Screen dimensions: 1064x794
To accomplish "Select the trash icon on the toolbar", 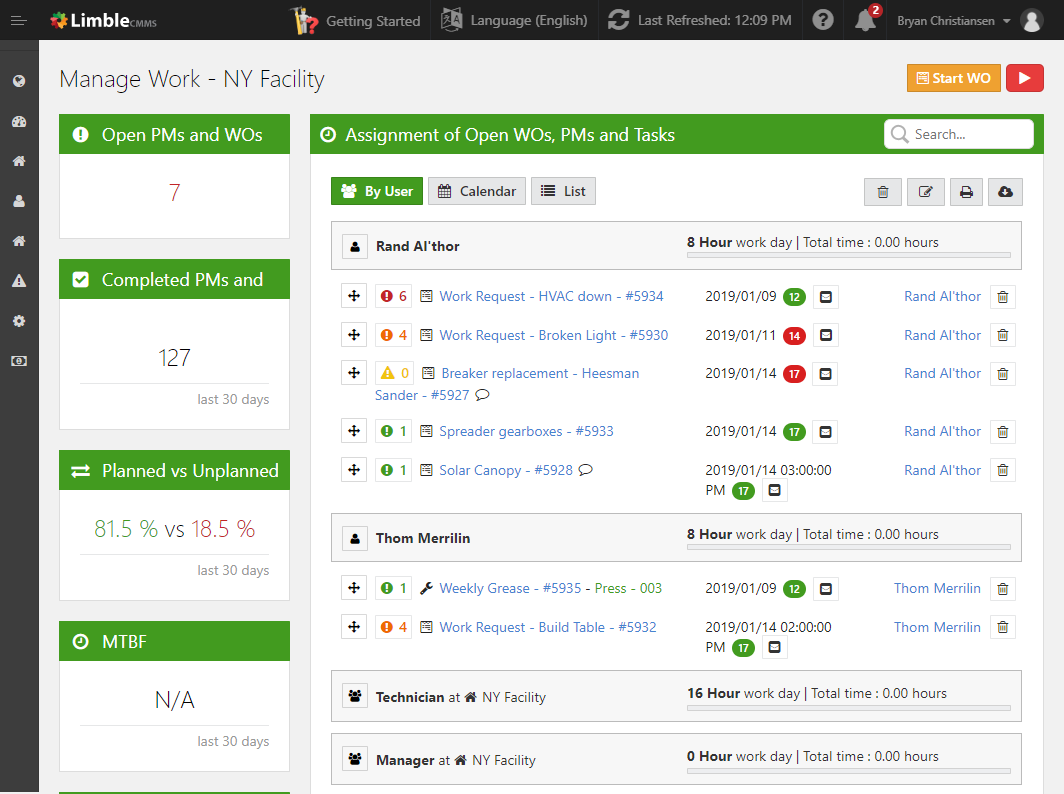I will [x=883, y=191].
